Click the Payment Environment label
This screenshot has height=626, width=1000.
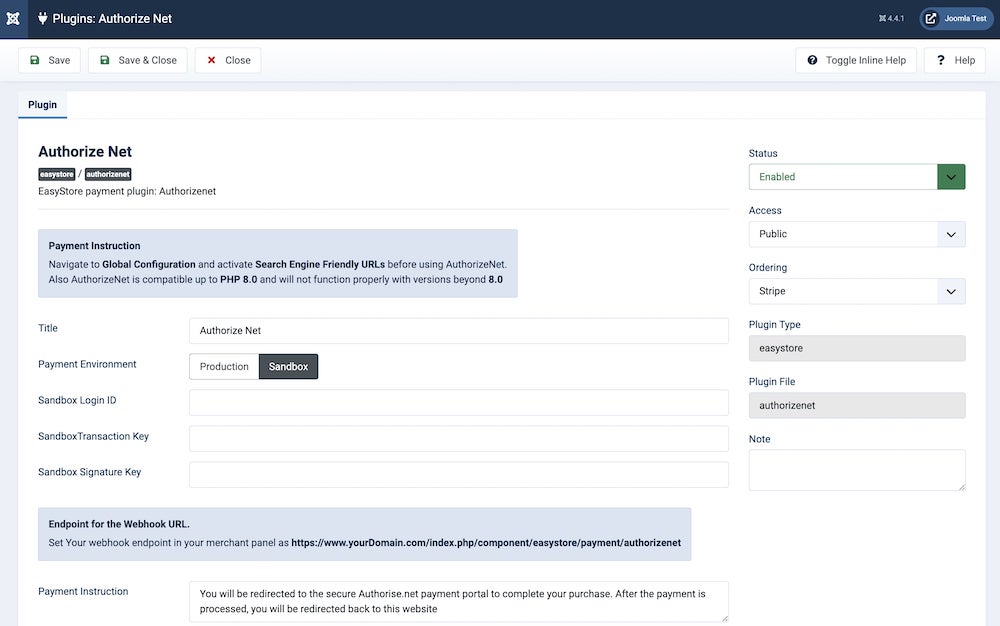tap(87, 364)
